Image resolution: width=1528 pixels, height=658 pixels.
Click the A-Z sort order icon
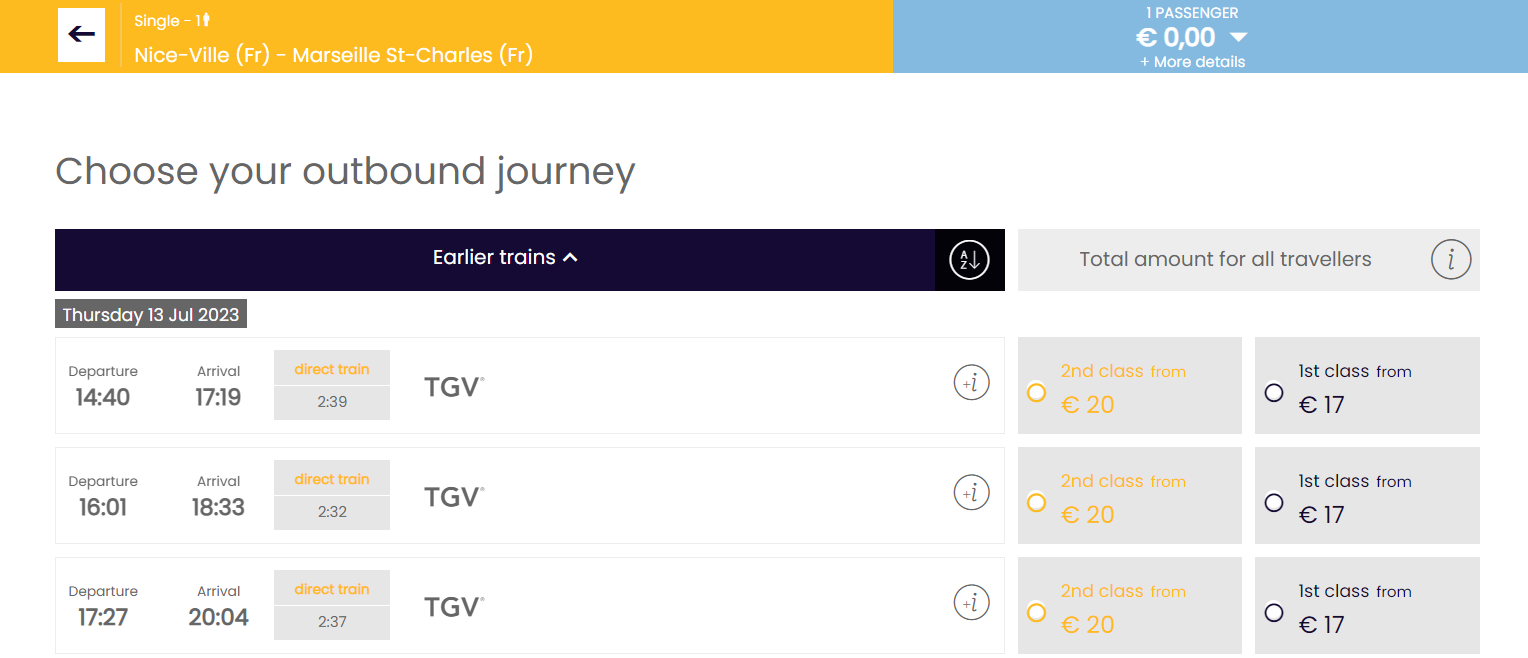click(x=969, y=260)
